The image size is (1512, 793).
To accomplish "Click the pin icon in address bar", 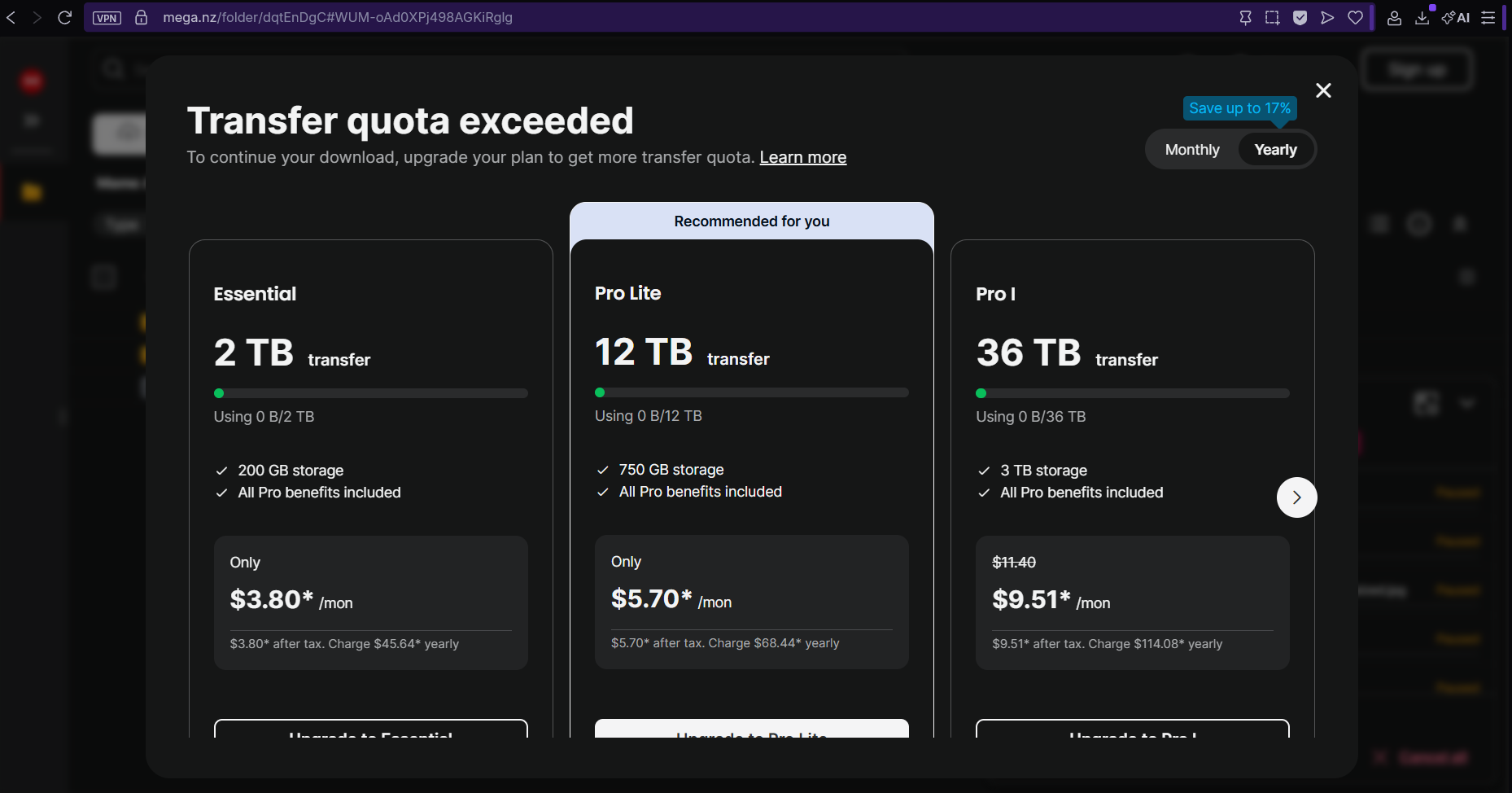I will pos(1245,17).
